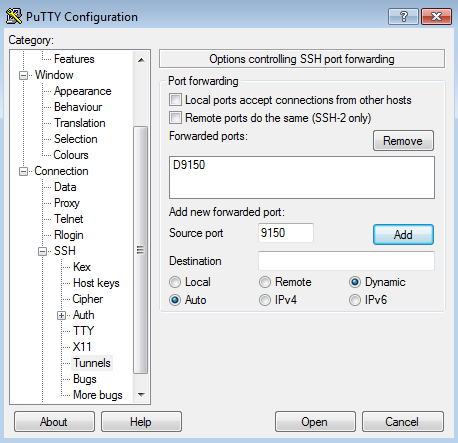Choose the IPv4 radio option
The width and height of the screenshot is (458, 443).
265,300
